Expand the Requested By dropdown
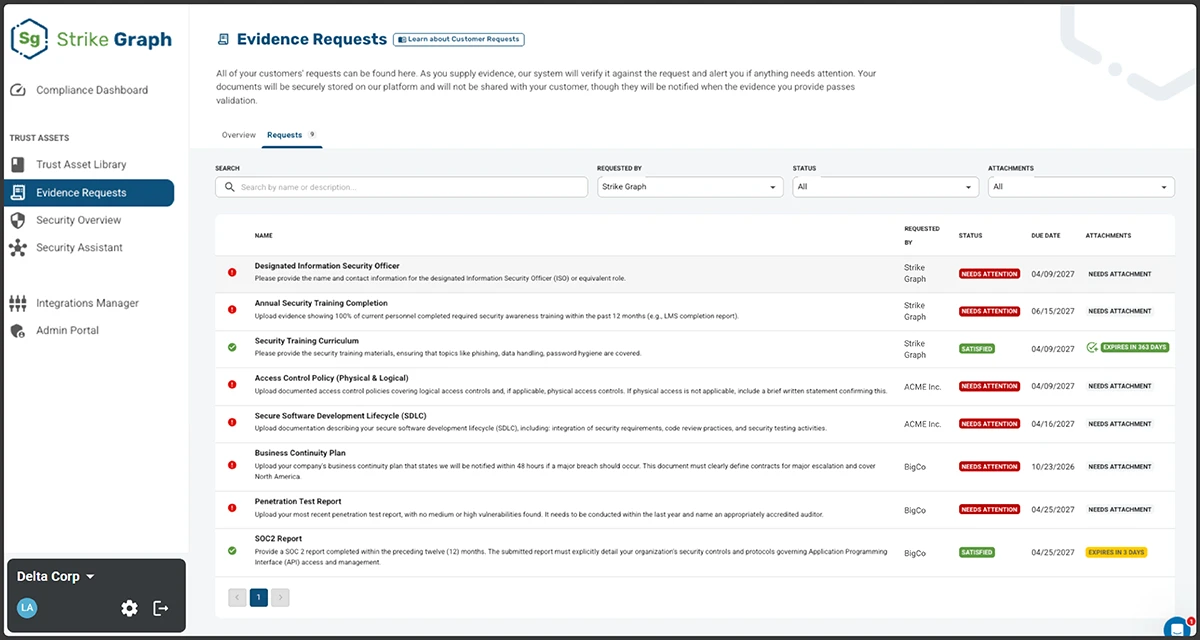This screenshot has height=640, width=1200. pos(689,187)
